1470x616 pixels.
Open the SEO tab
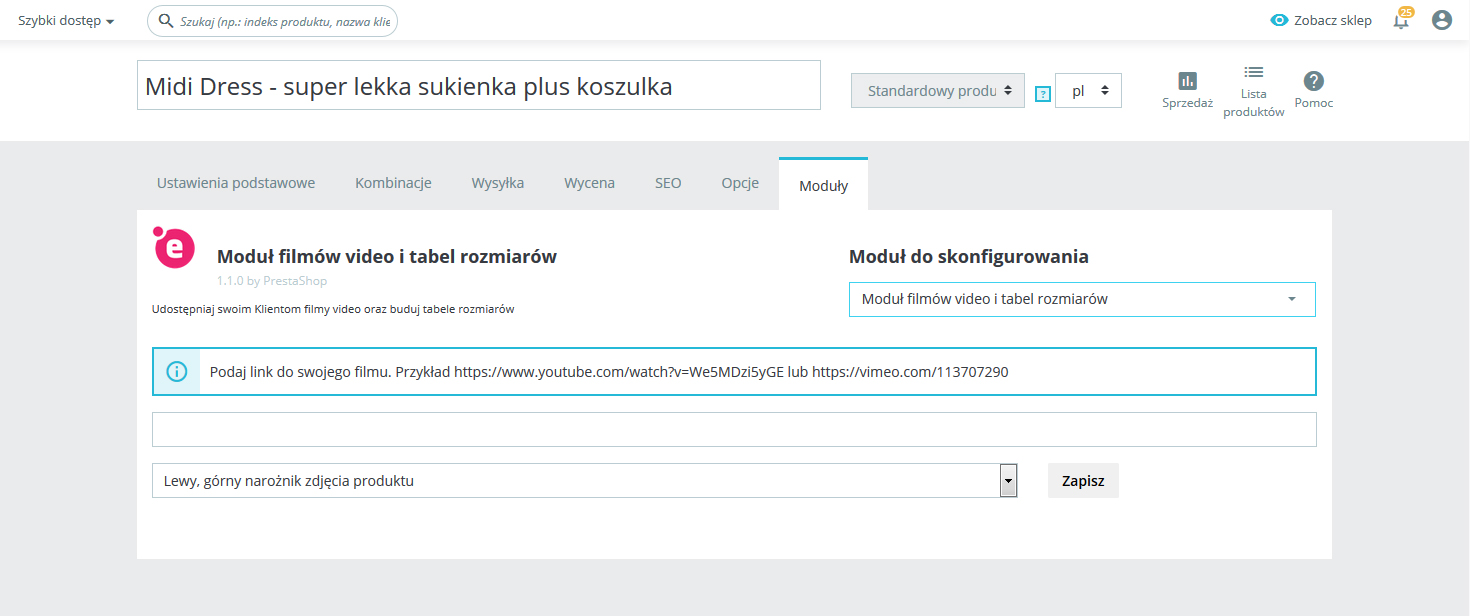668,183
